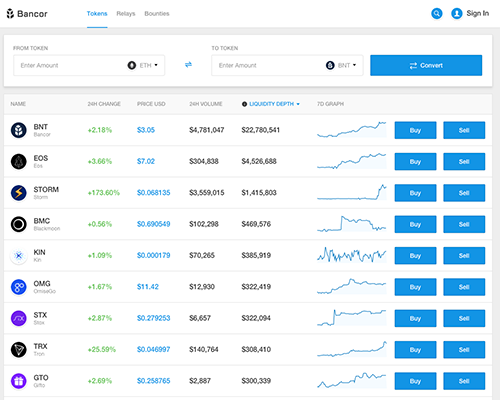This screenshot has height=400, width=500.
Task: Sort by Price USD column header
Action: pos(151,104)
